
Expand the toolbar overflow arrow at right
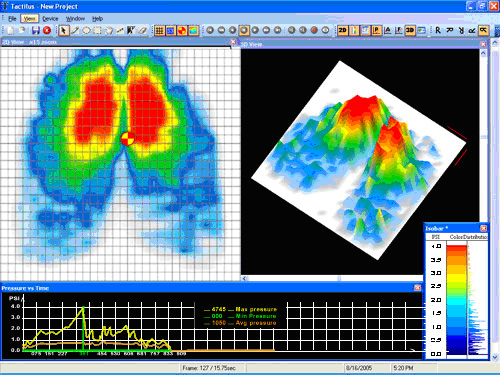click(x=497, y=31)
